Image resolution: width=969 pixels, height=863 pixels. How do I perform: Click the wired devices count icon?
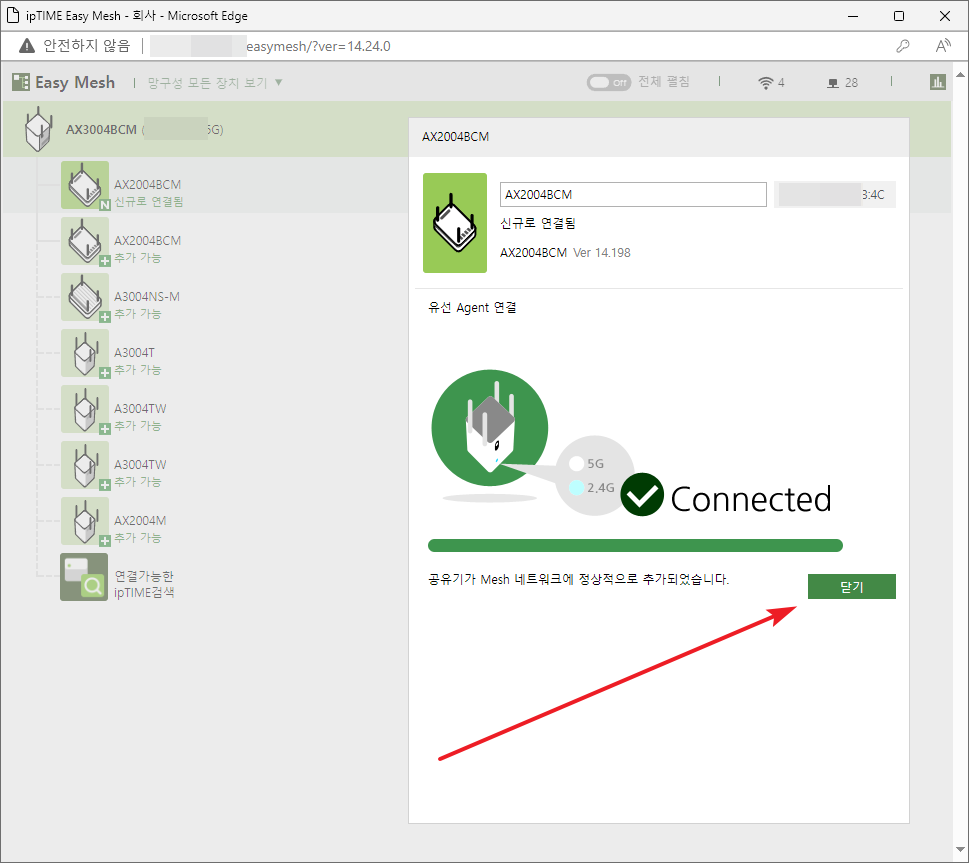click(833, 83)
